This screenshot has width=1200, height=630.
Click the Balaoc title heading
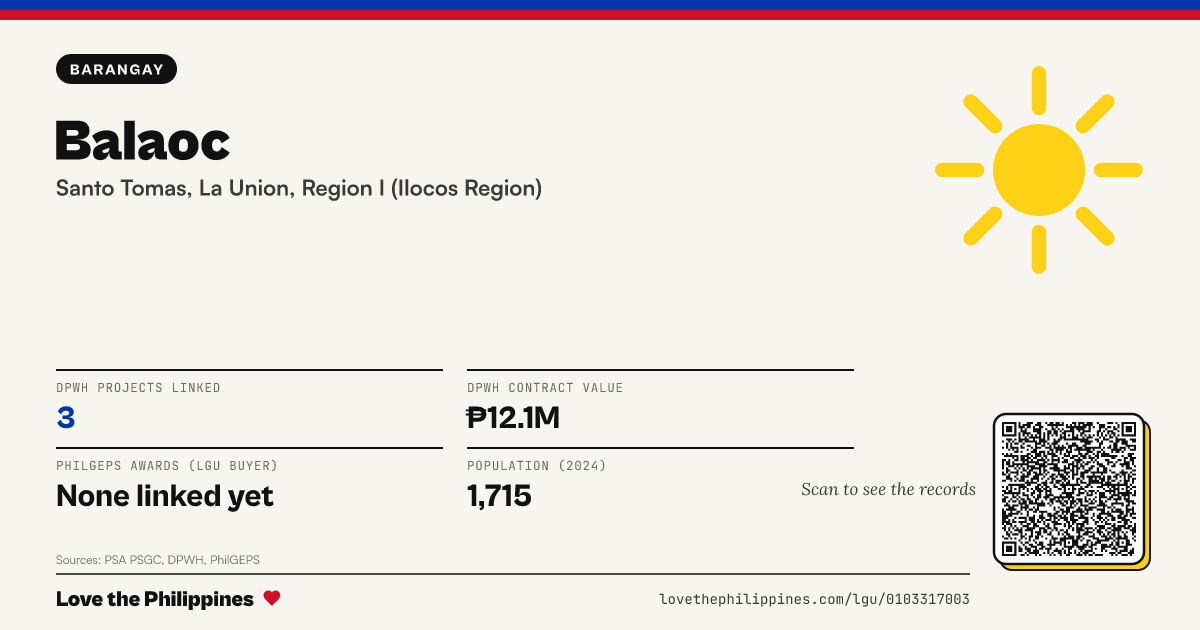(143, 140)
